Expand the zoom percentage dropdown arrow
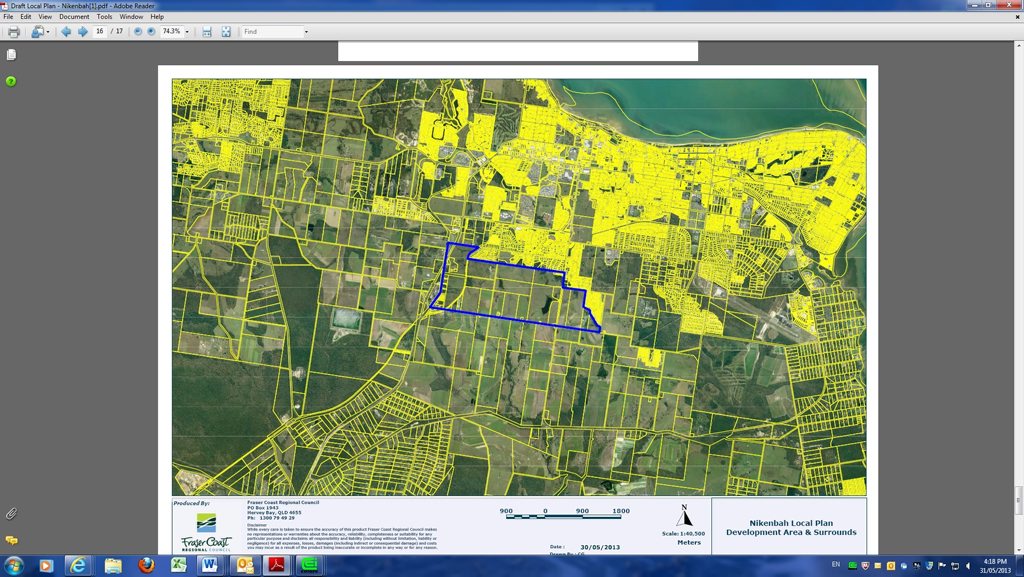 point(186,32)
